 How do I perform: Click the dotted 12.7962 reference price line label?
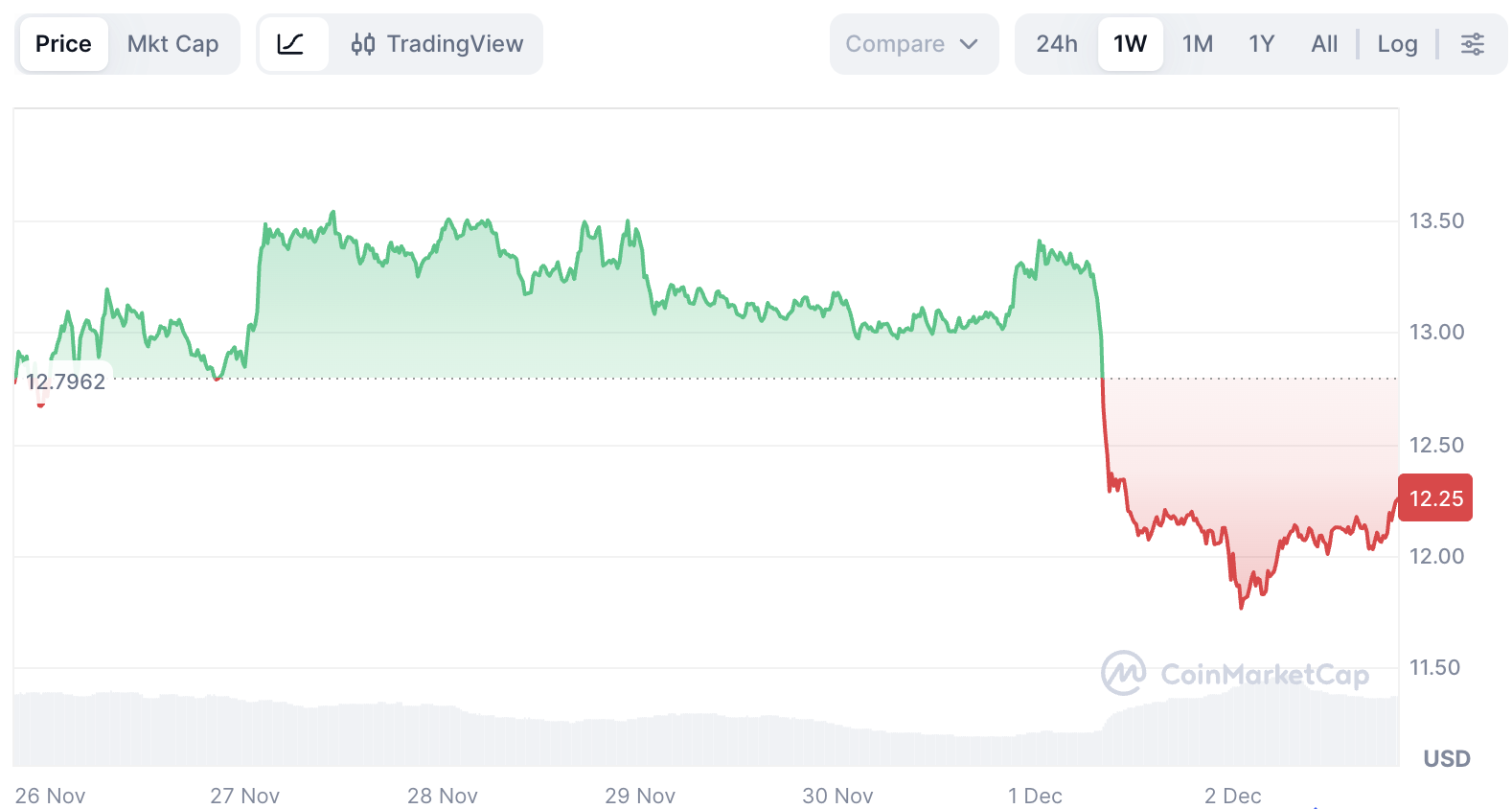66,381
